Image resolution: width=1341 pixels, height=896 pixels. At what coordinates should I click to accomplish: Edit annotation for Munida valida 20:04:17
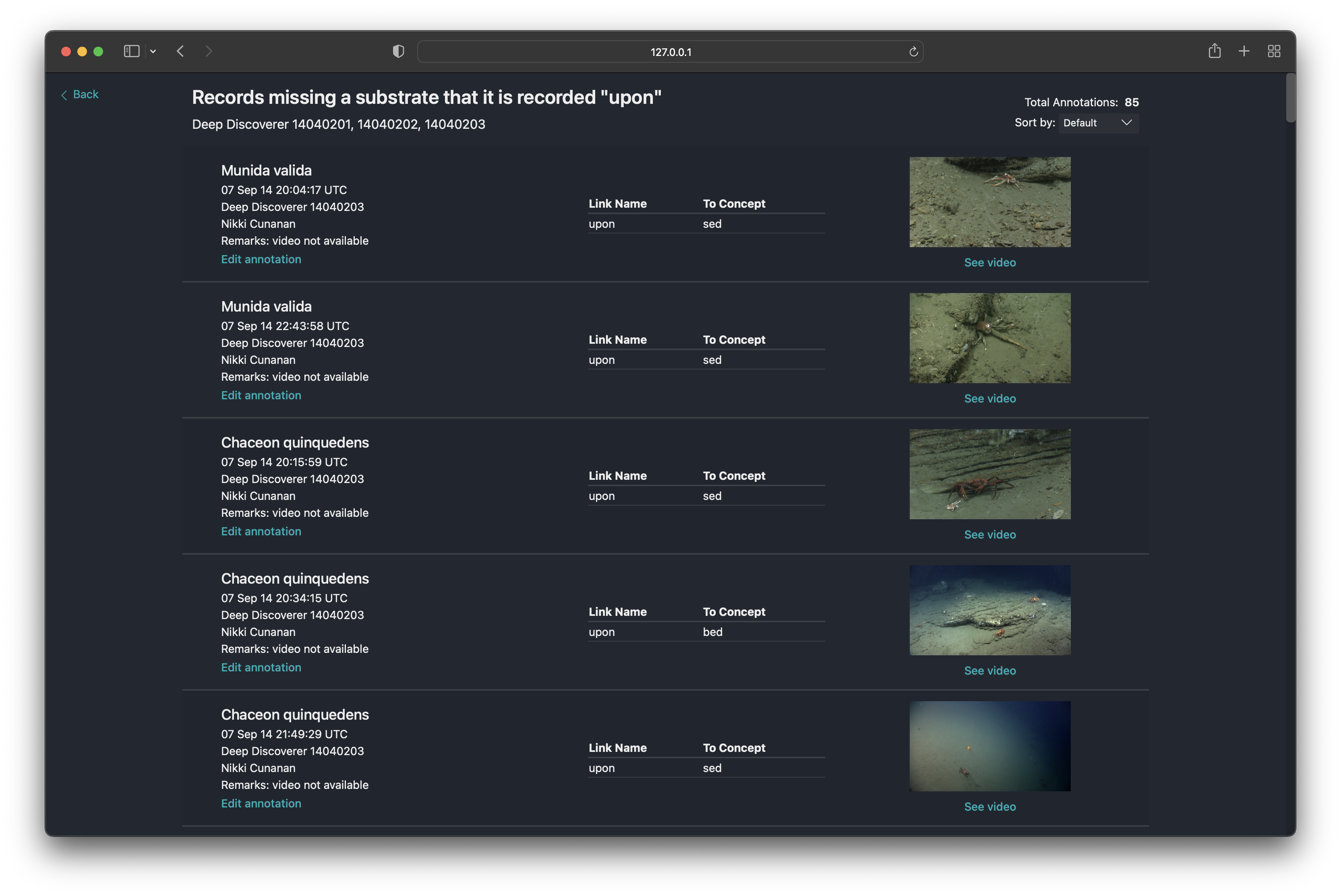click(x=261, y=260)
